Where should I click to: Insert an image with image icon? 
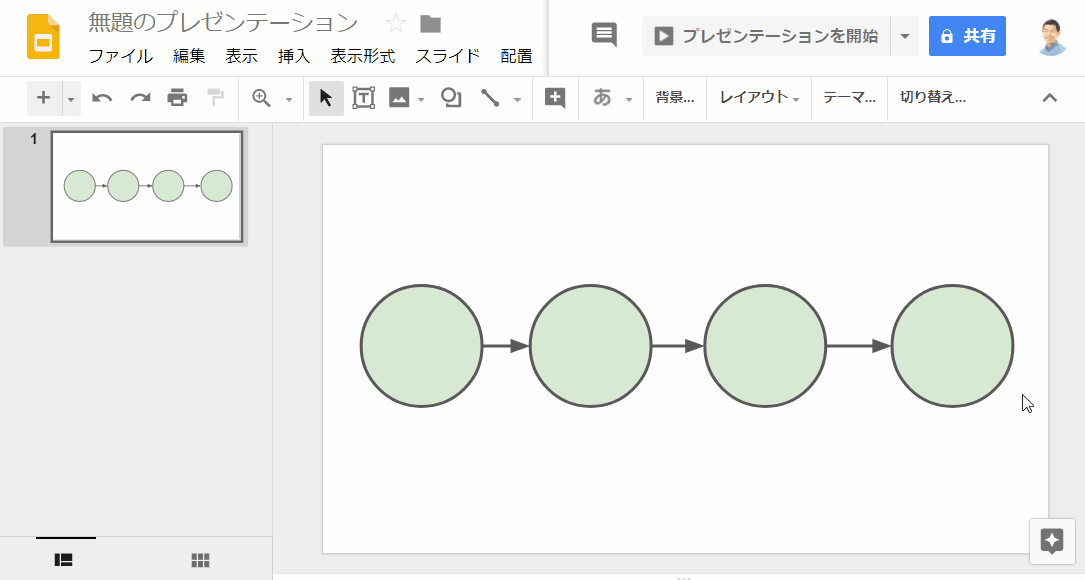399,98
